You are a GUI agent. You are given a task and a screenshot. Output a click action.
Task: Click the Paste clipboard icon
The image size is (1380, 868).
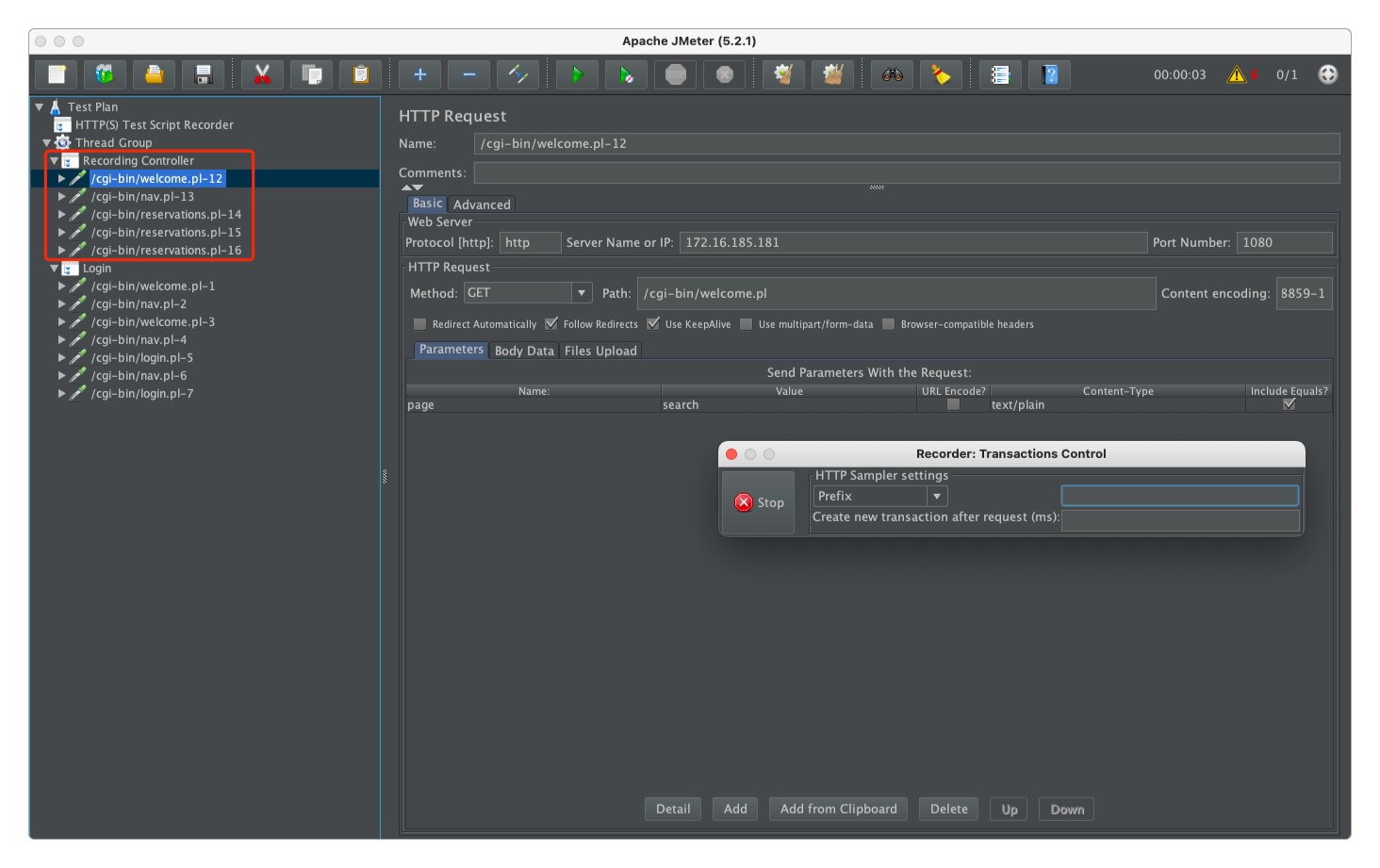[360, 74]
